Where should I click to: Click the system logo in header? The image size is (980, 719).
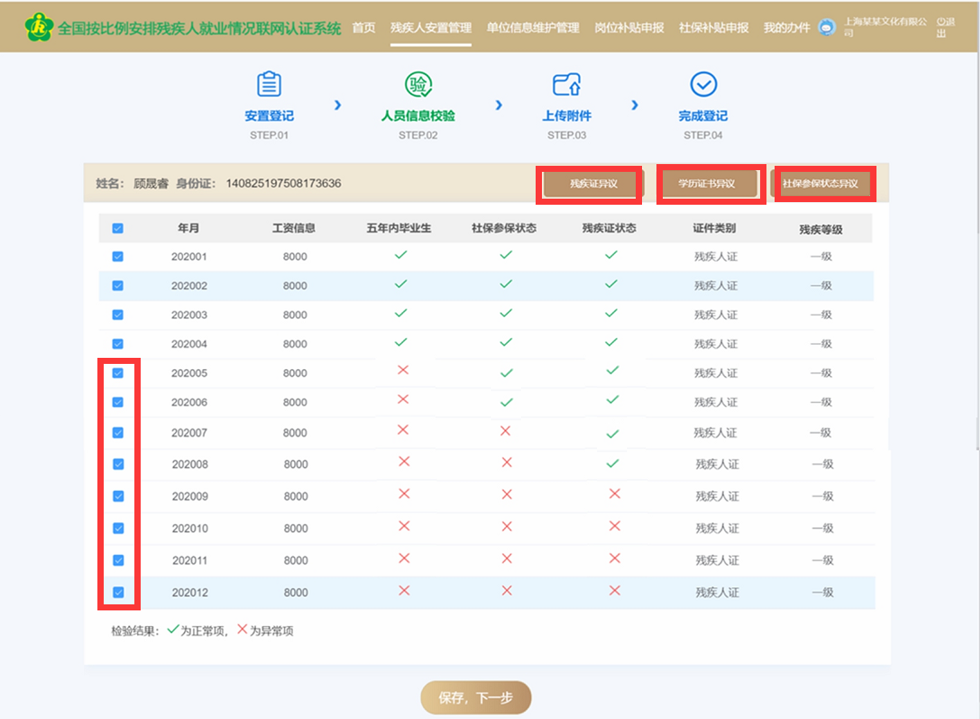(38, 27)
